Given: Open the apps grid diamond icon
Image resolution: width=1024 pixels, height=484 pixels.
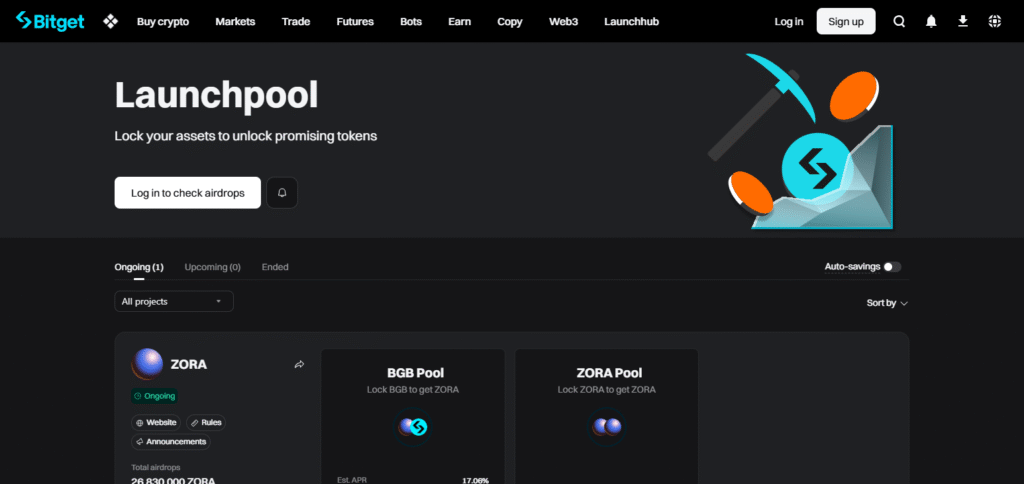Looking at the screenshot, I should 110,22.
